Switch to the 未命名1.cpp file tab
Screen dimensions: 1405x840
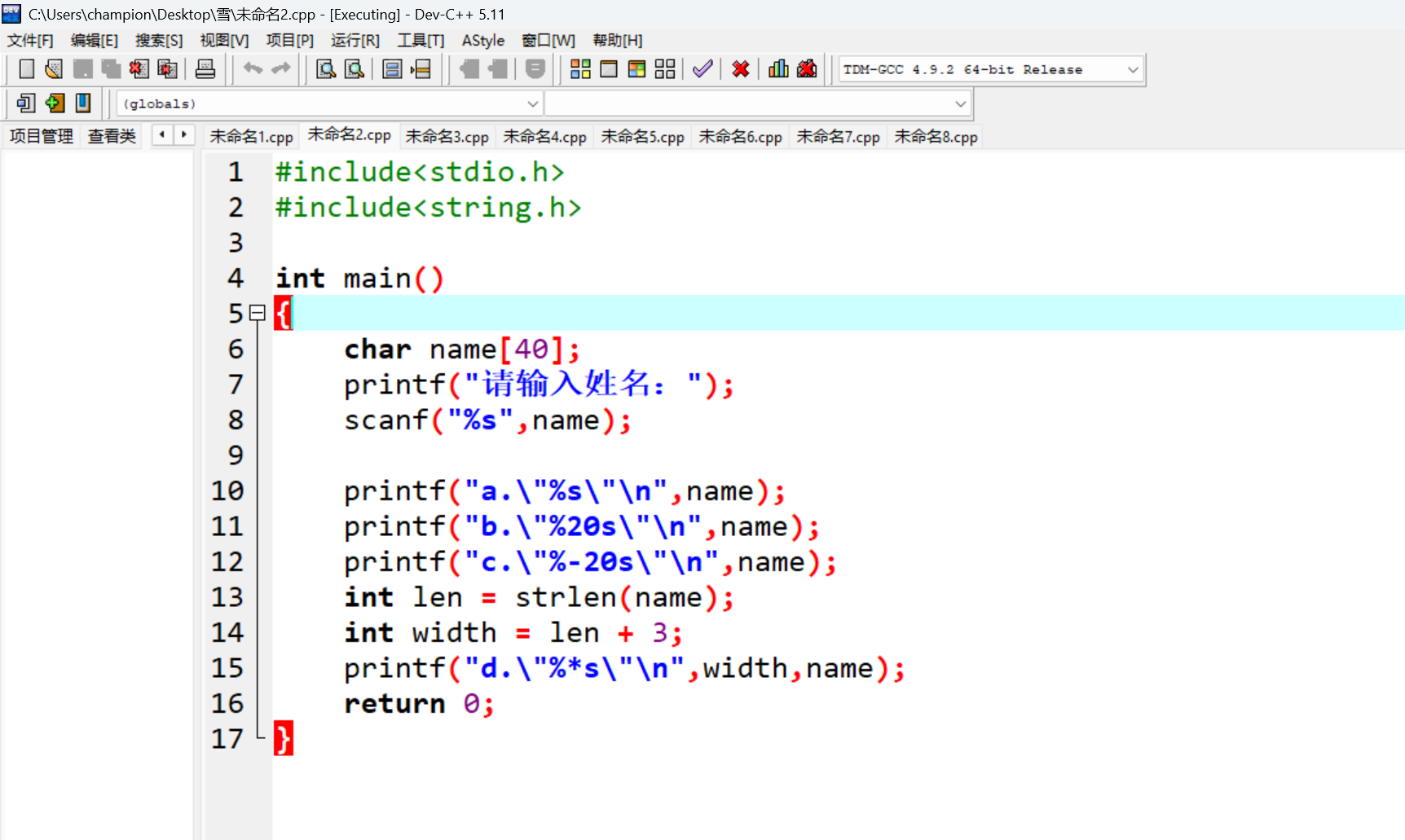coord(251,137)
